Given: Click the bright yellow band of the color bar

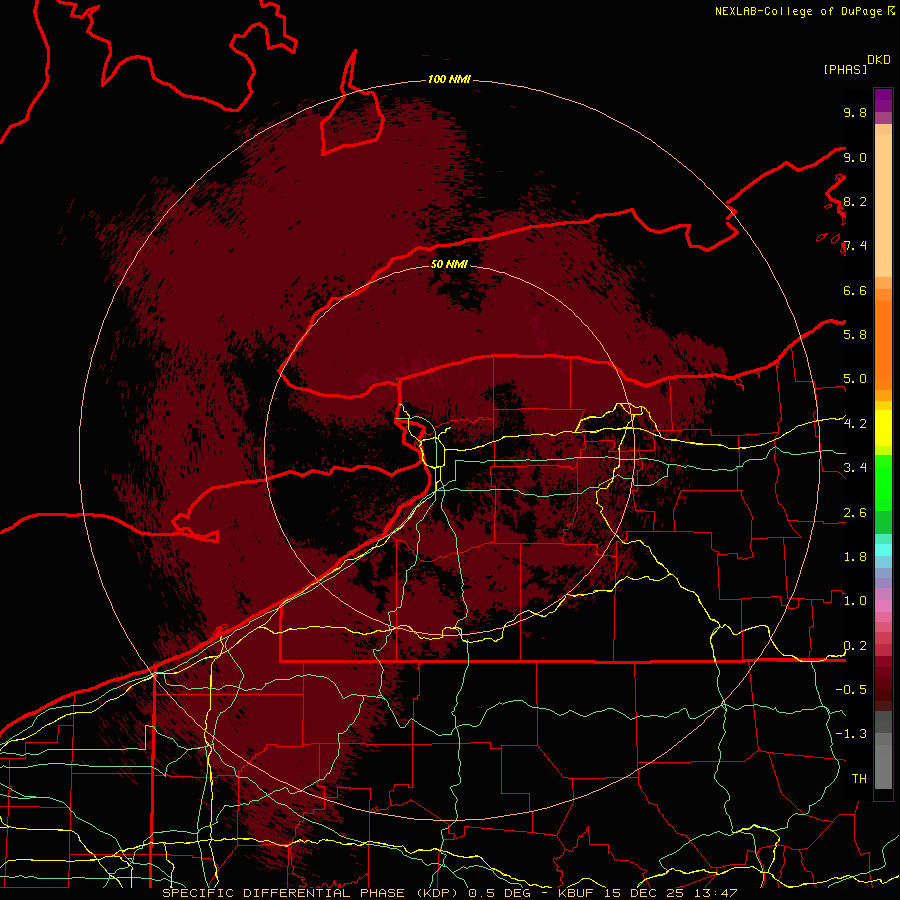Looking at the screenshot, I should pyautogui.click(x=883, y=428).
